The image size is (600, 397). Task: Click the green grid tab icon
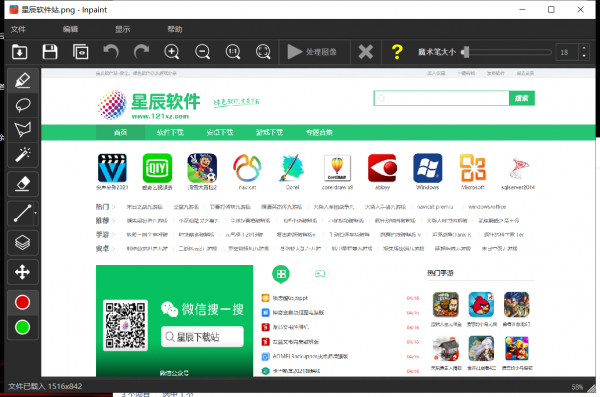(x=281, y=274)
